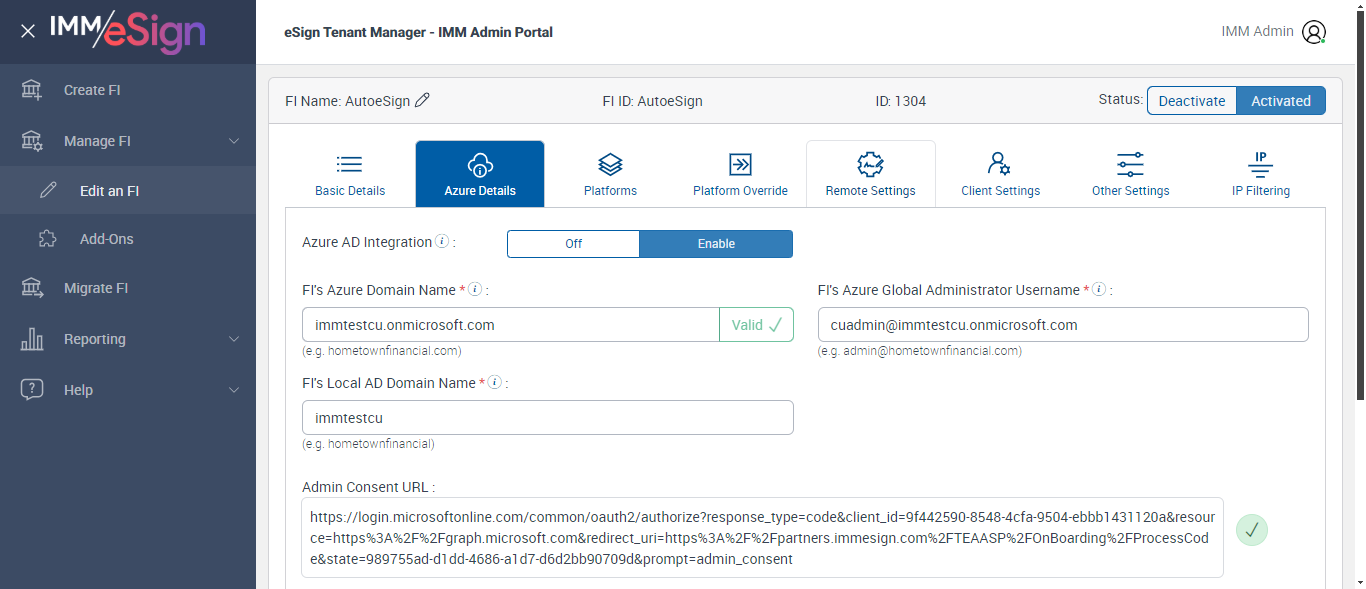Click the green check beside Admin Consent URL
The width and height of the screenshot is (1366, 589).
1252,530
